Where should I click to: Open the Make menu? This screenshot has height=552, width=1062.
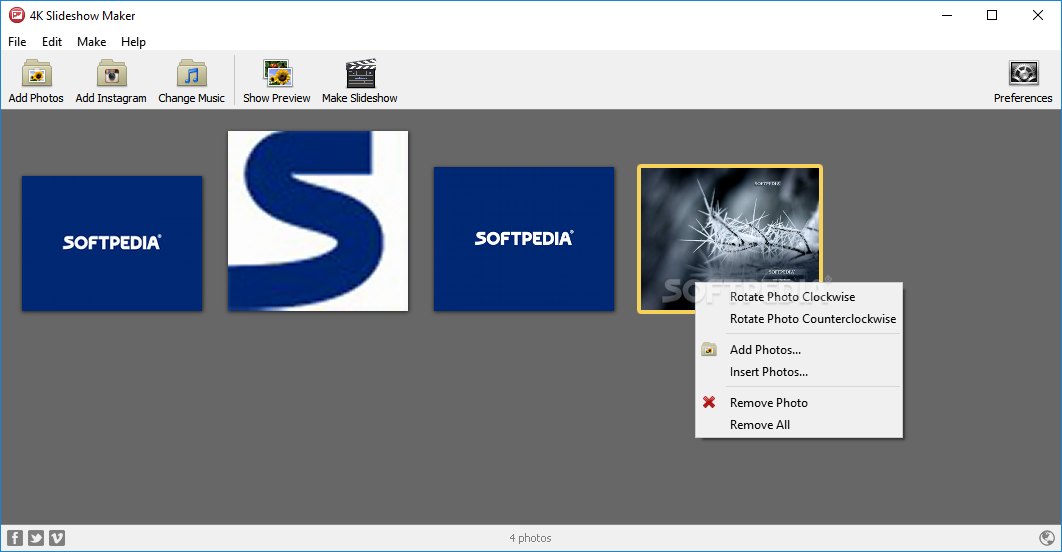91,42
